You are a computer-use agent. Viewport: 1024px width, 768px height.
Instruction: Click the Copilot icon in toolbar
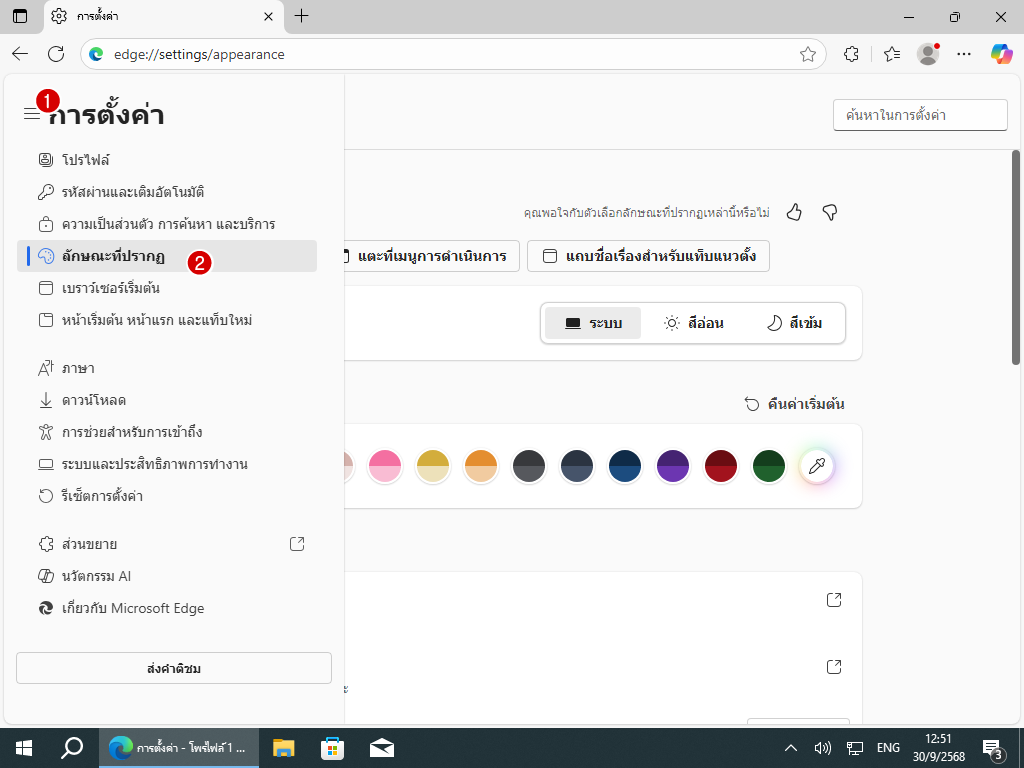1001,54
